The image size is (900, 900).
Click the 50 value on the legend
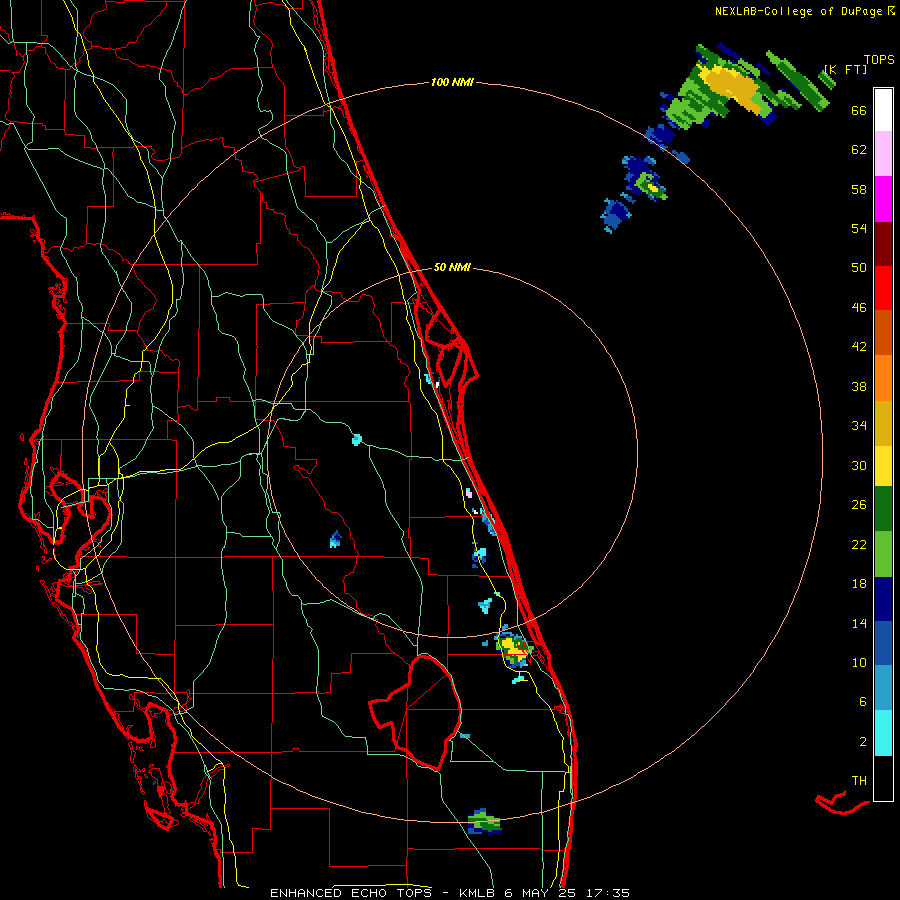click(x=859, y=268)
